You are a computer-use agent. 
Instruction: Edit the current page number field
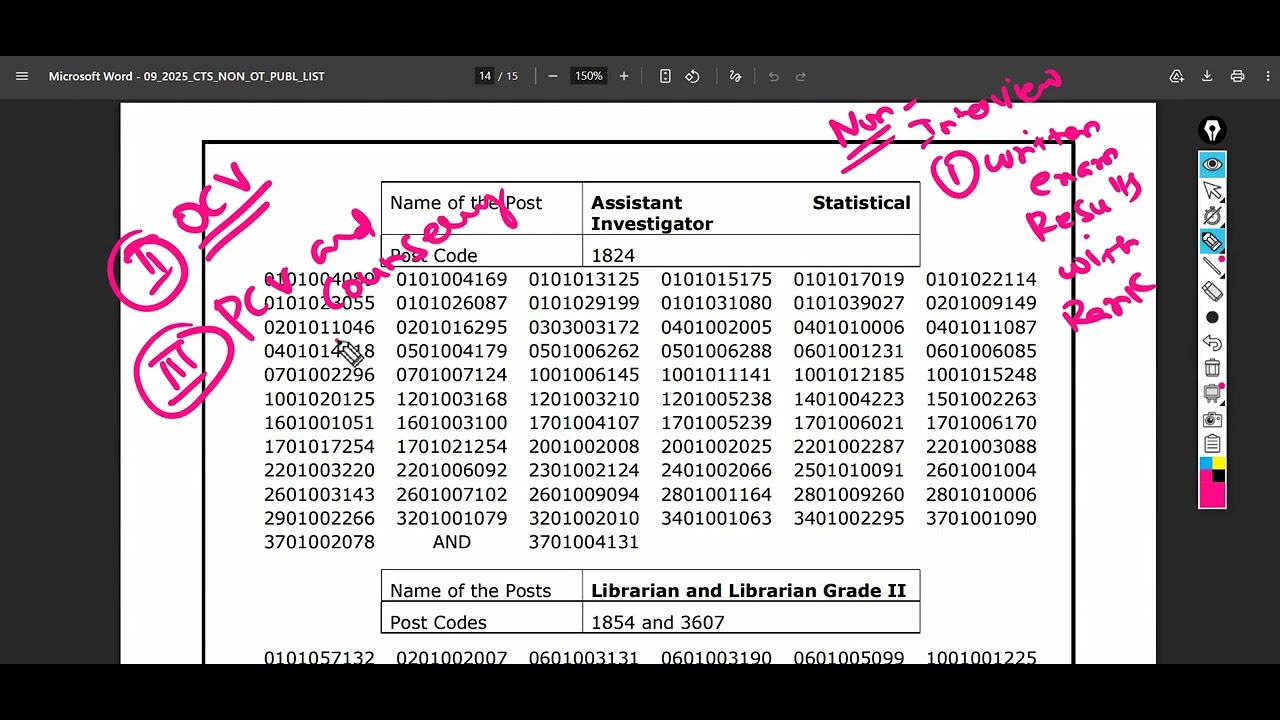point(485,76)
